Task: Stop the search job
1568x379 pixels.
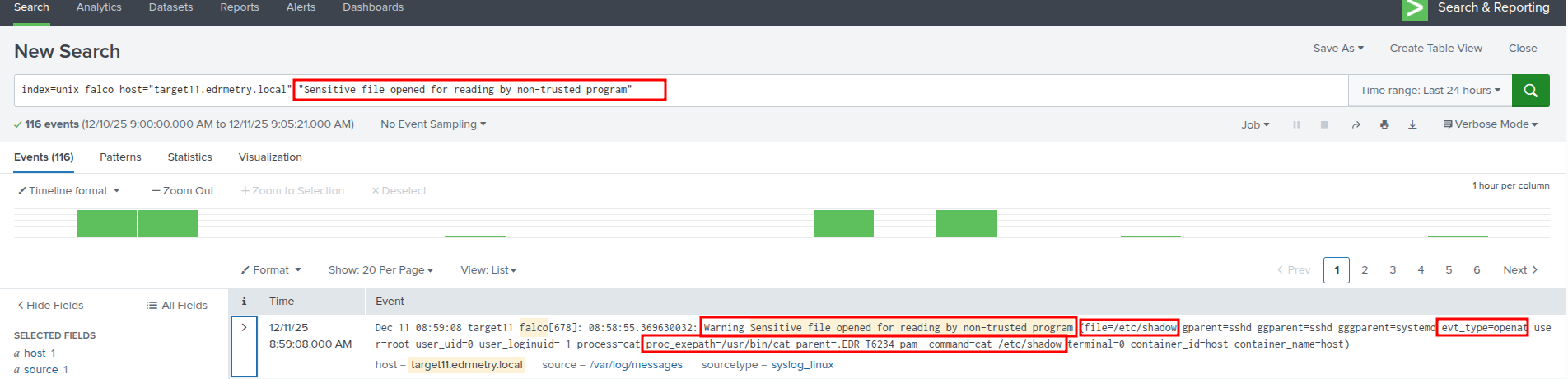Action: tap(1324, 124)
